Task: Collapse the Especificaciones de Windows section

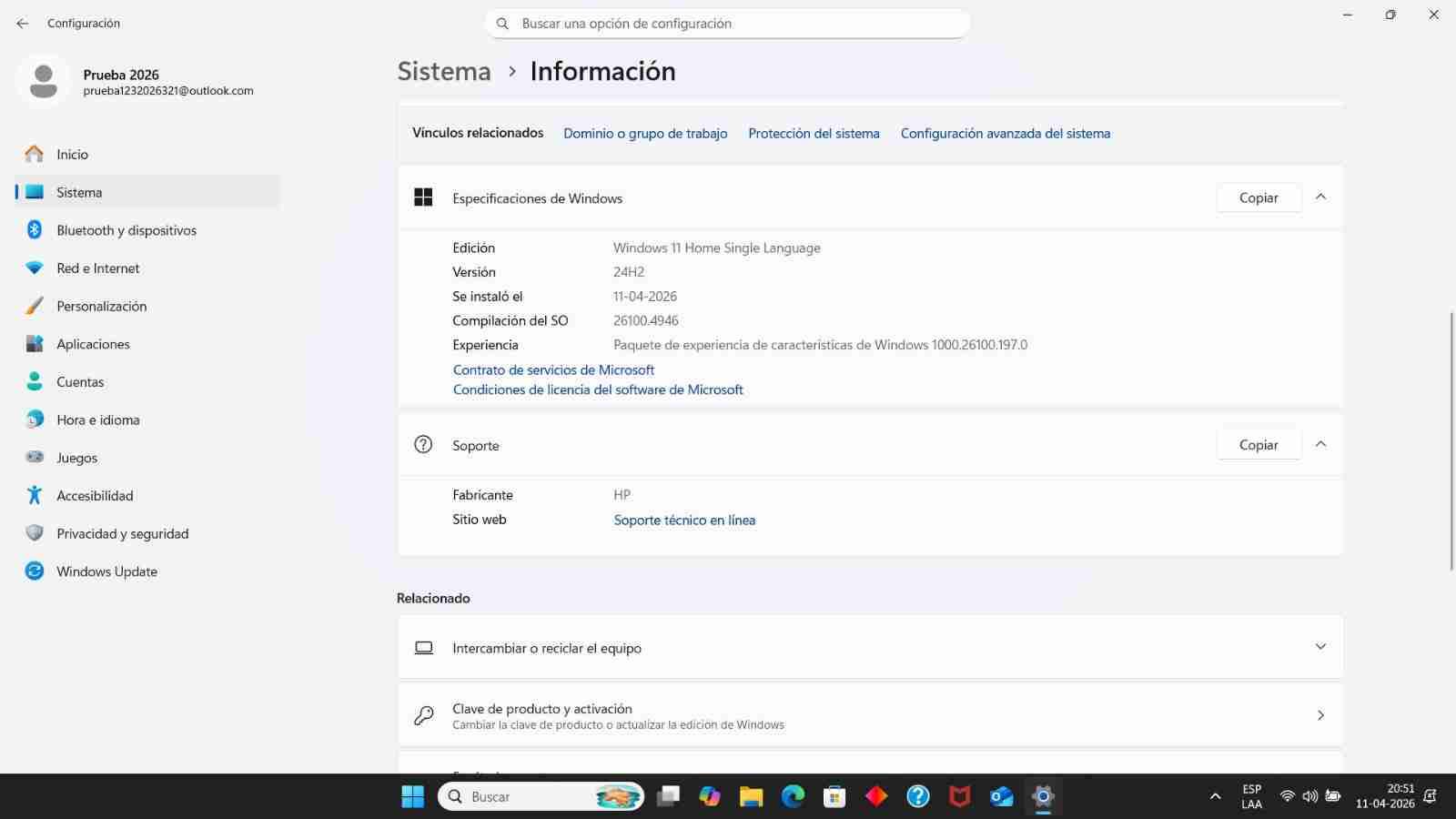Action: (1320, 197)
